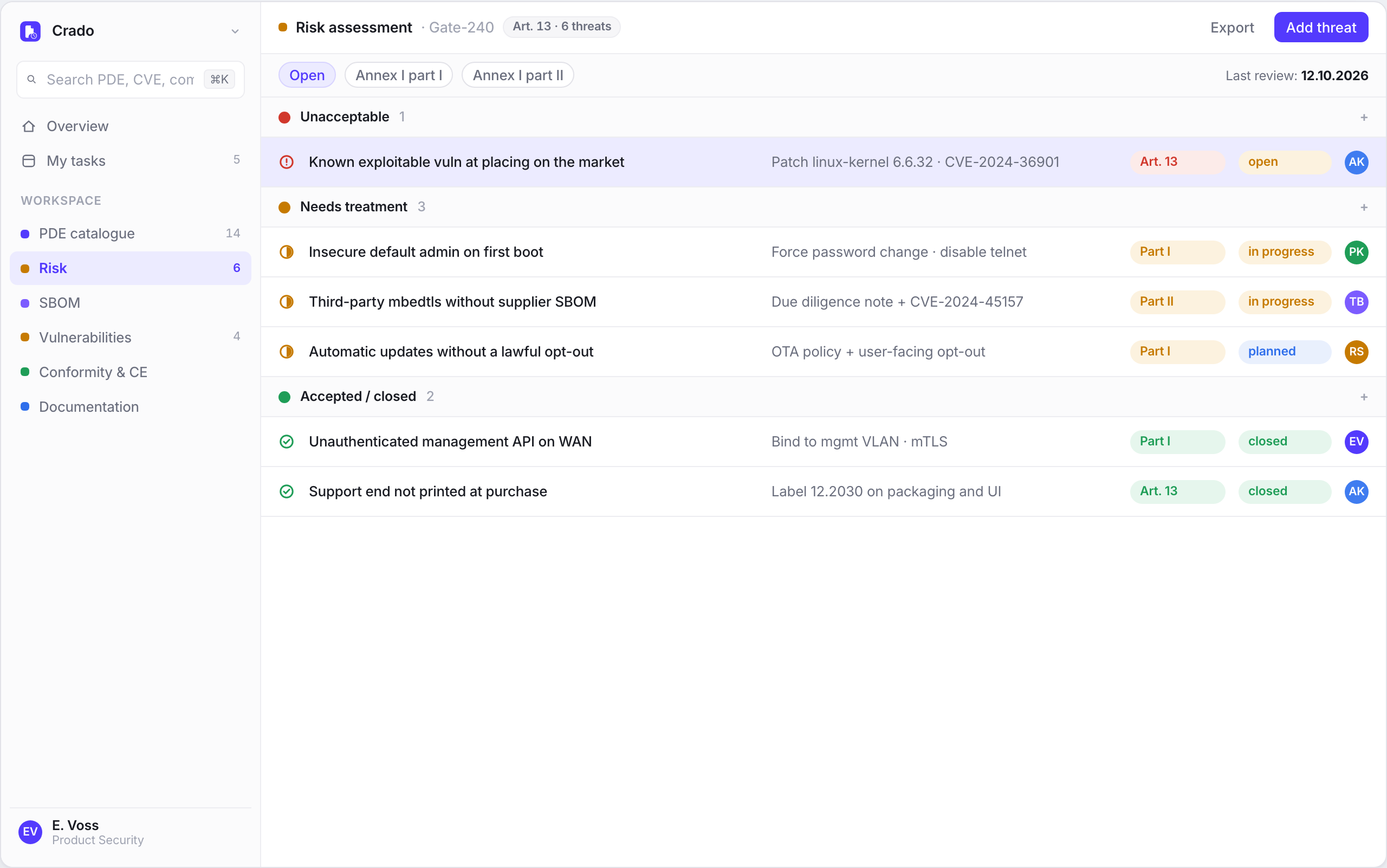Add item to Unacceptable group with plus
Viewport: 1387px width, 868px height.
(x=1364, y=118)
